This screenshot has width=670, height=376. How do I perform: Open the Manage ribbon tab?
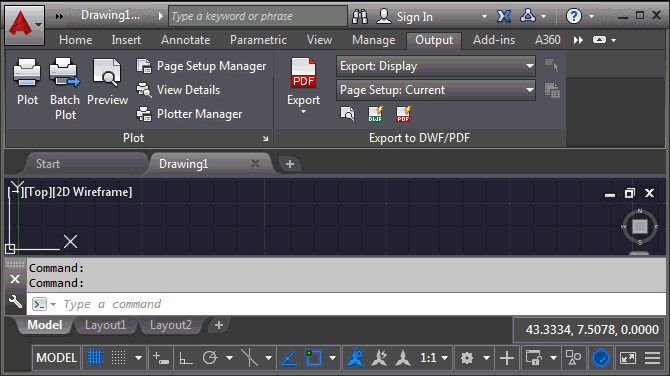(373, 40)
